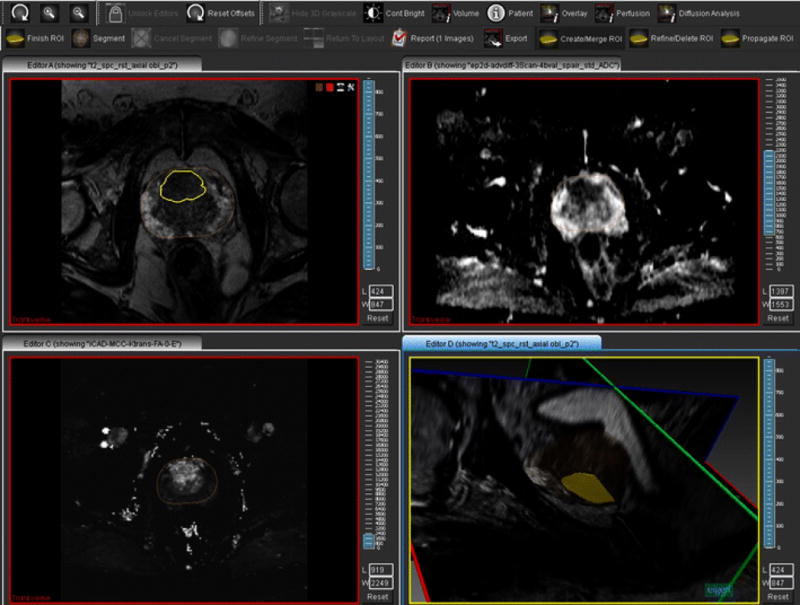Show Patient information
Screen dimensions: 800x605
click(511, 14)
